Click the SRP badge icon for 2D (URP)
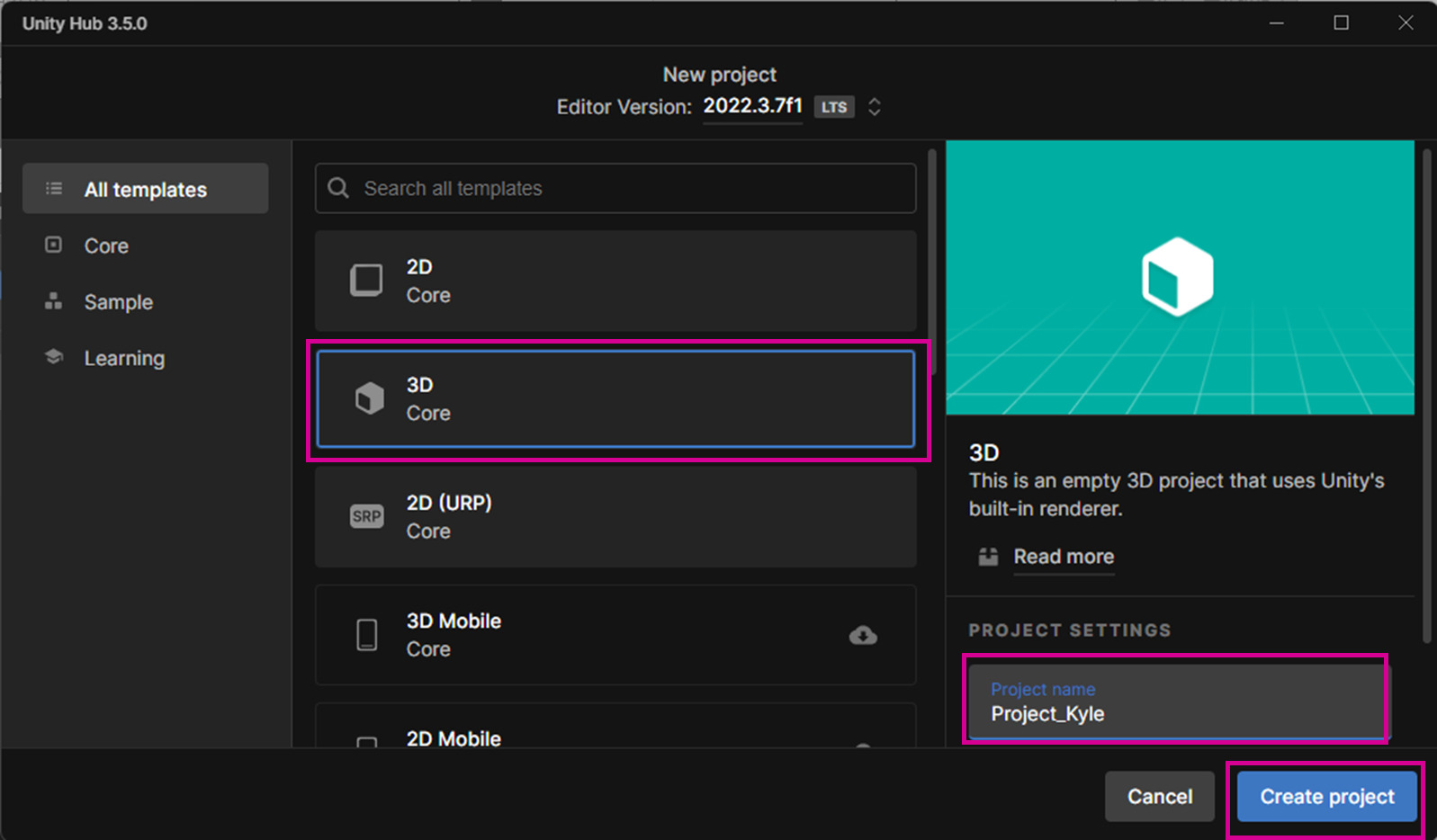Viewport: 1437px width, 840px height. click(366, 516)
